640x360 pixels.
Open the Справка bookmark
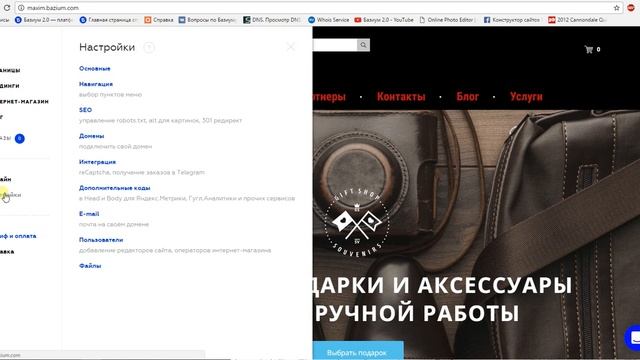coord(159,20)
